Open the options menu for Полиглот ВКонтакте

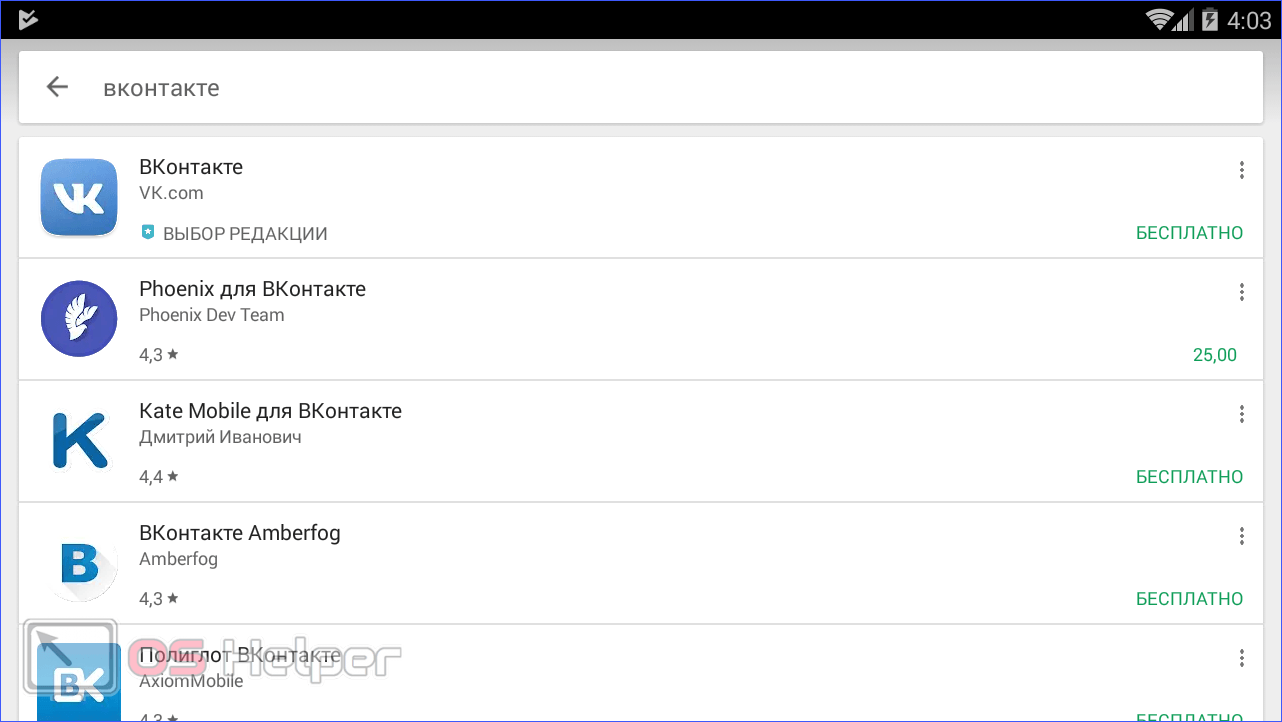[x=1241, y=658]
